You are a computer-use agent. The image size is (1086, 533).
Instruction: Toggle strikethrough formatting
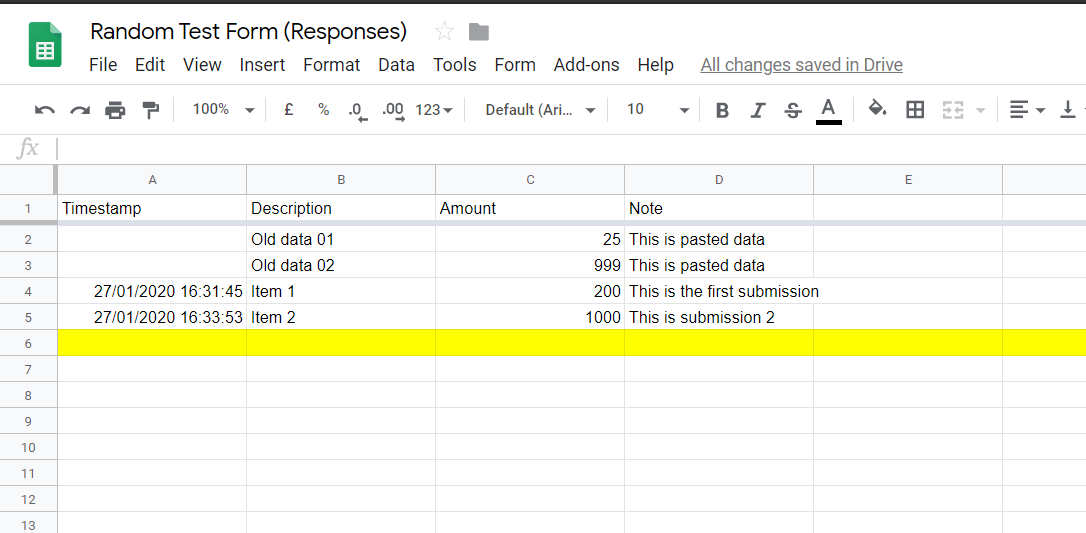[793, 110]
